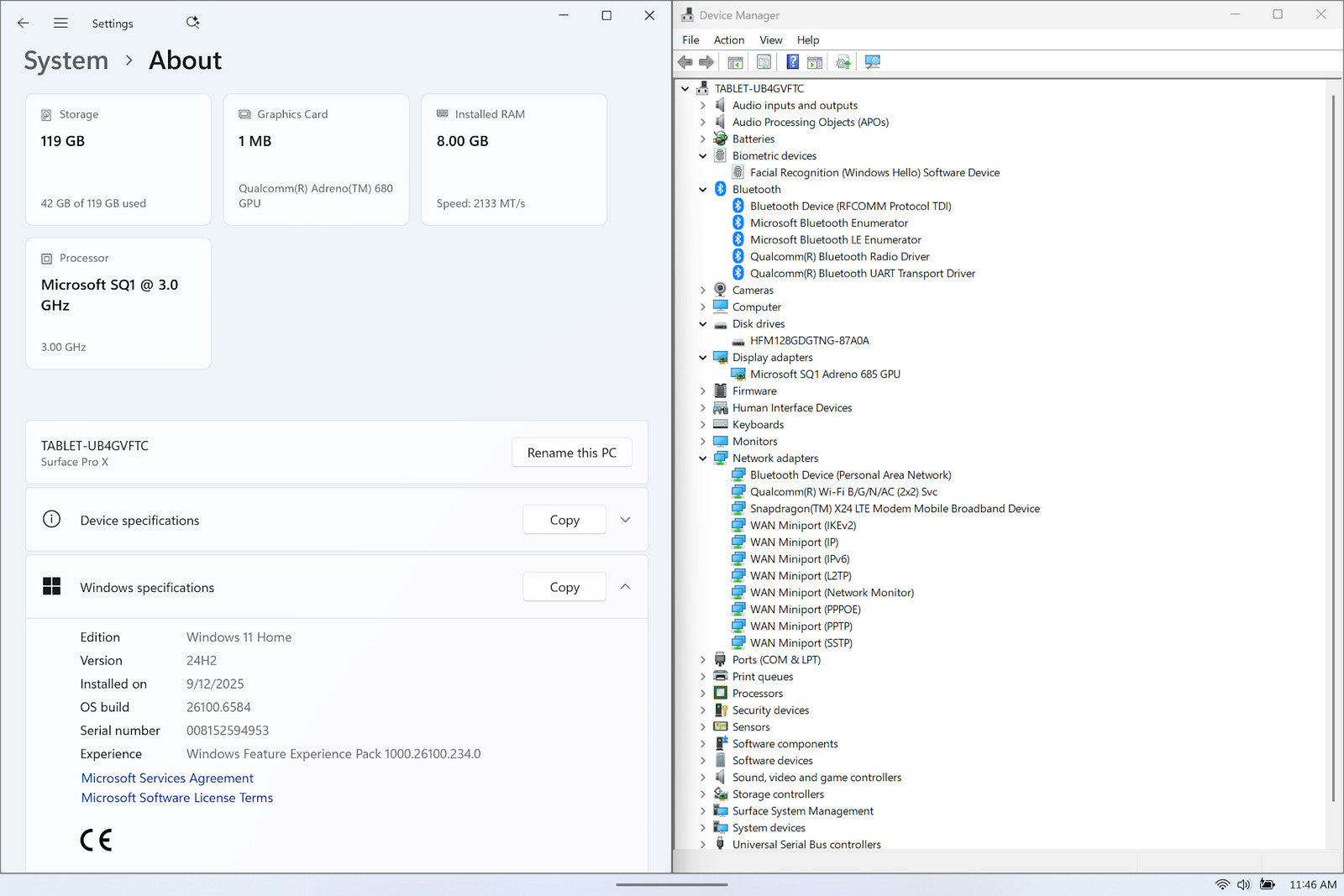The height and width of the screenshot is (896, 1344).
Task: Select Microsoft SQ1 Adreno 685 GPU
Action: (825, 374)
